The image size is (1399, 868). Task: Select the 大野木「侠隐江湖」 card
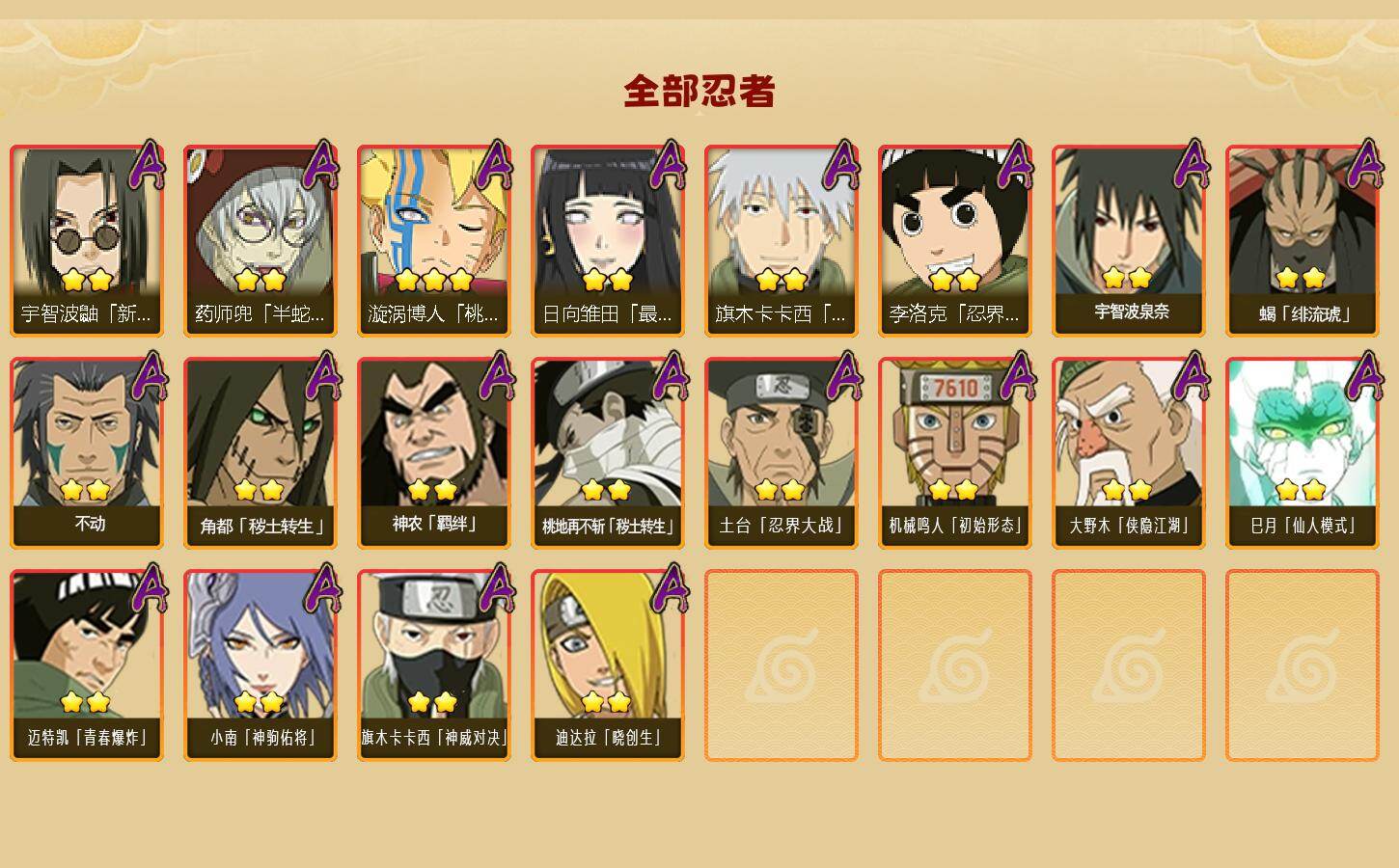point(1129,452)
